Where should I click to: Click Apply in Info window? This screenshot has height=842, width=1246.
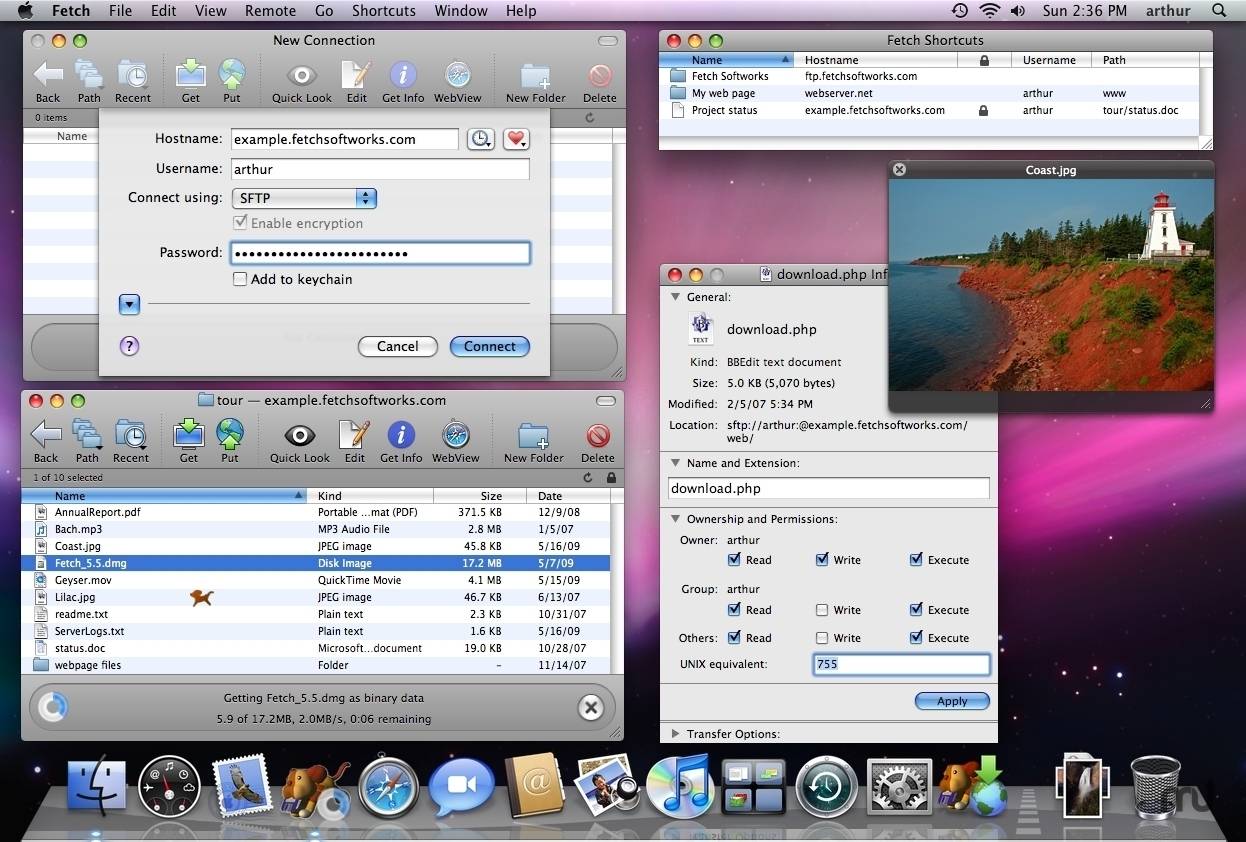tap(952, 701)
